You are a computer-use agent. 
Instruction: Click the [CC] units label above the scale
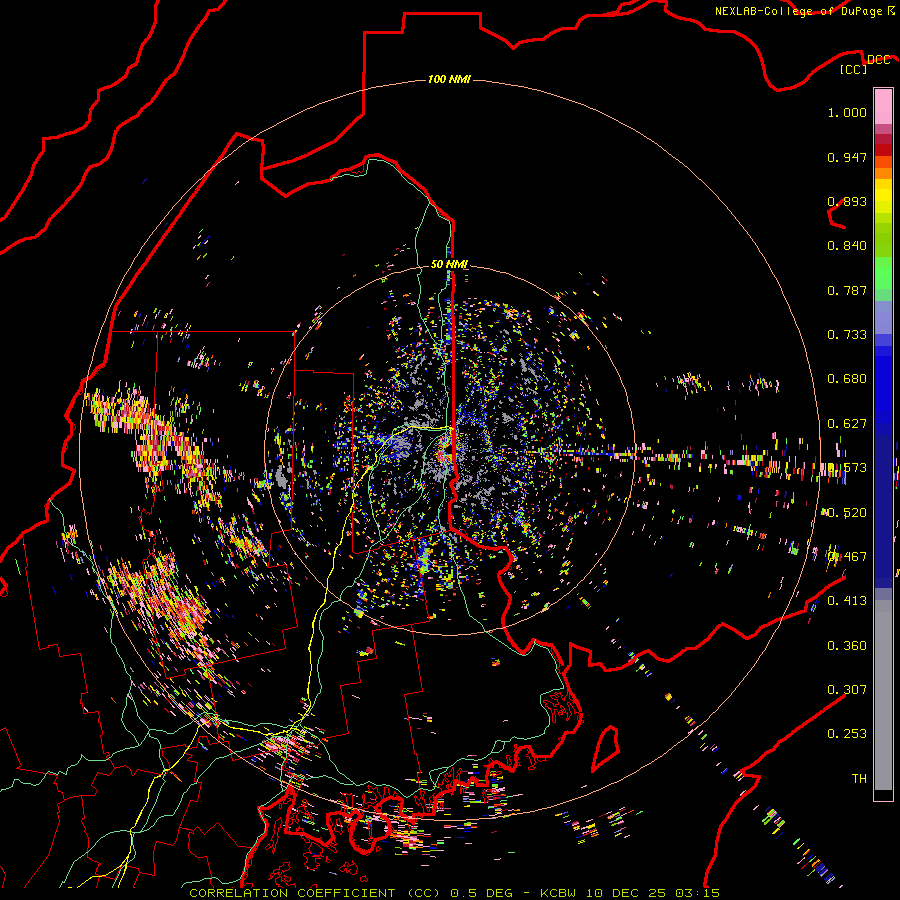click(854, 70)
